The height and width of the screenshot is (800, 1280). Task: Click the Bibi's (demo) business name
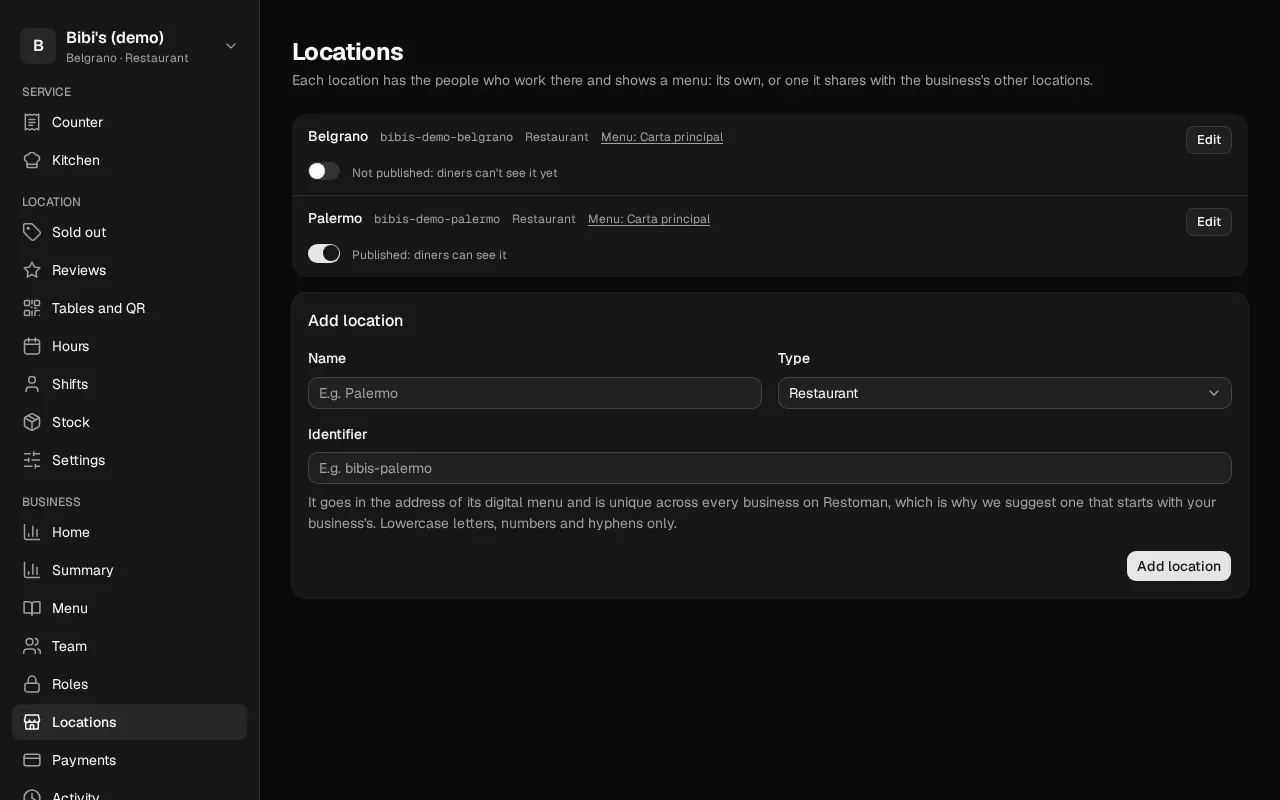click(115, 37)
